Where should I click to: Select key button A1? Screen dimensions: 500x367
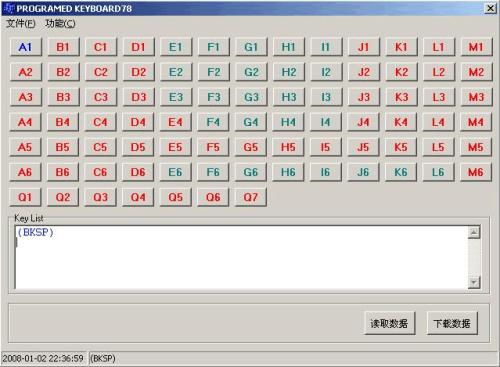click(x=26, y=47)
